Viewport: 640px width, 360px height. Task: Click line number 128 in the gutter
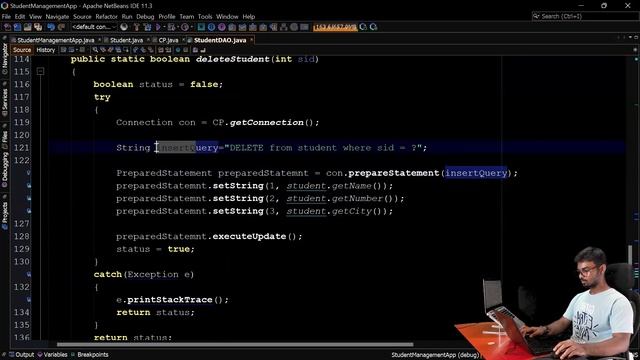[x=21, y=236]
